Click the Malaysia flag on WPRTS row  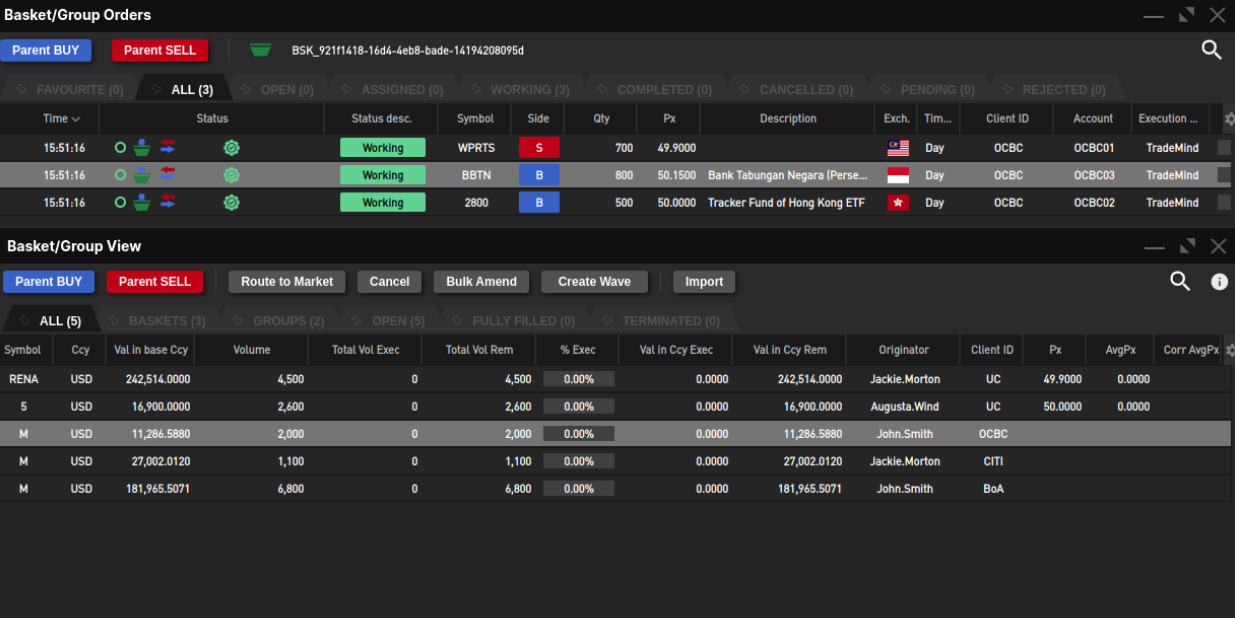tap(897, 148)
